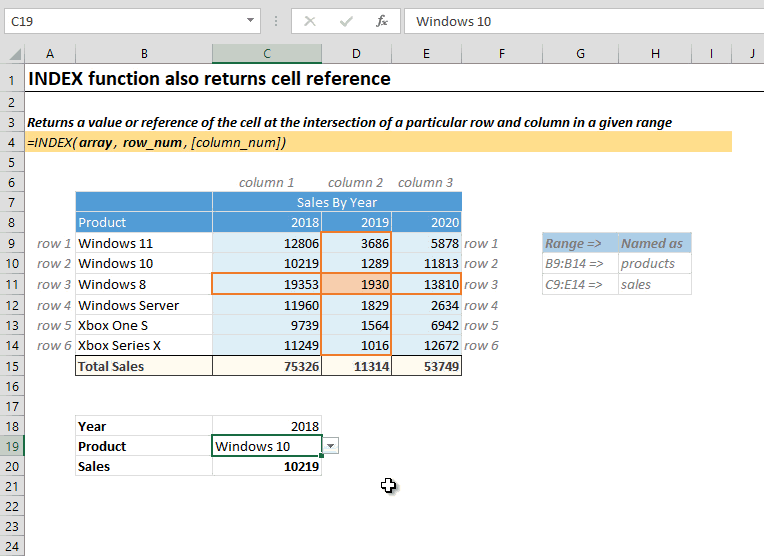Select column D header
This screenshot has width=764, height=556.
tap(356, 54)
